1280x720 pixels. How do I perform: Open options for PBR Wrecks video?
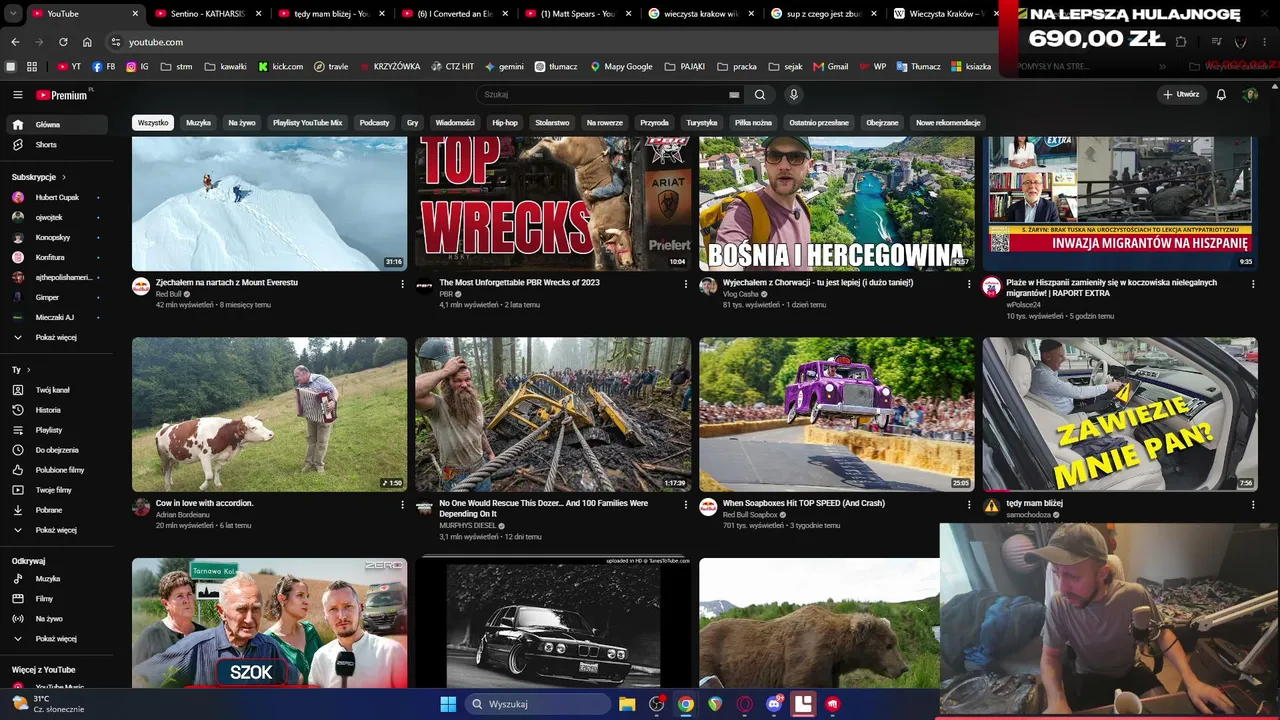686,284
